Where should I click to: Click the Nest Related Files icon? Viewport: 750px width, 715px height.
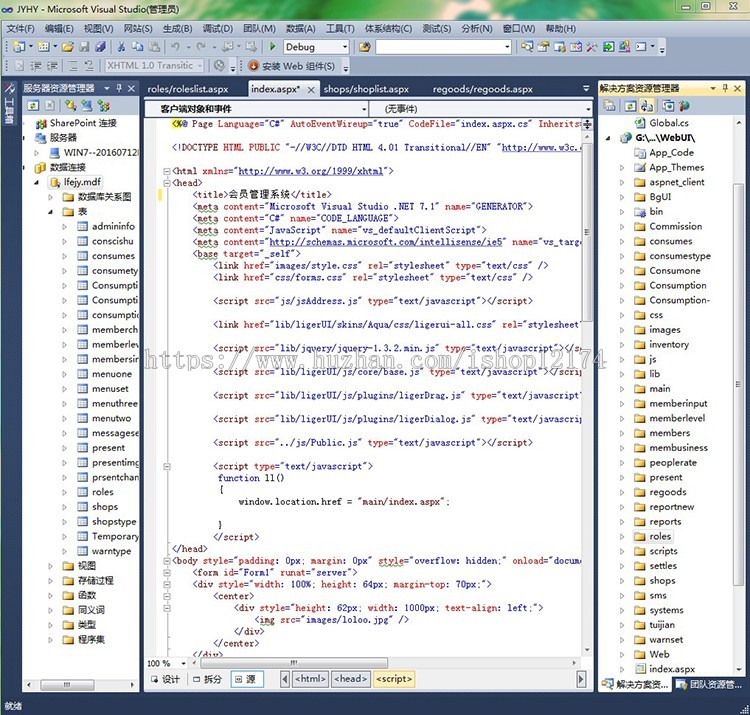647,105
